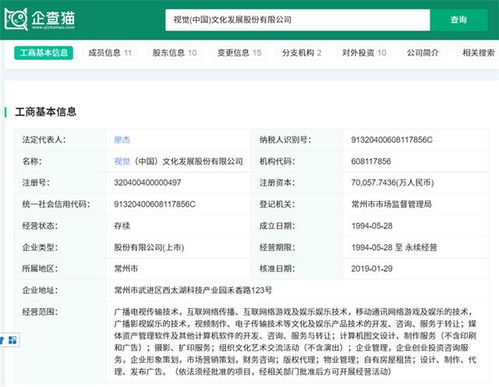Click the QR code icon at left edge
The image size is (499, 387).
pos(12,340)
